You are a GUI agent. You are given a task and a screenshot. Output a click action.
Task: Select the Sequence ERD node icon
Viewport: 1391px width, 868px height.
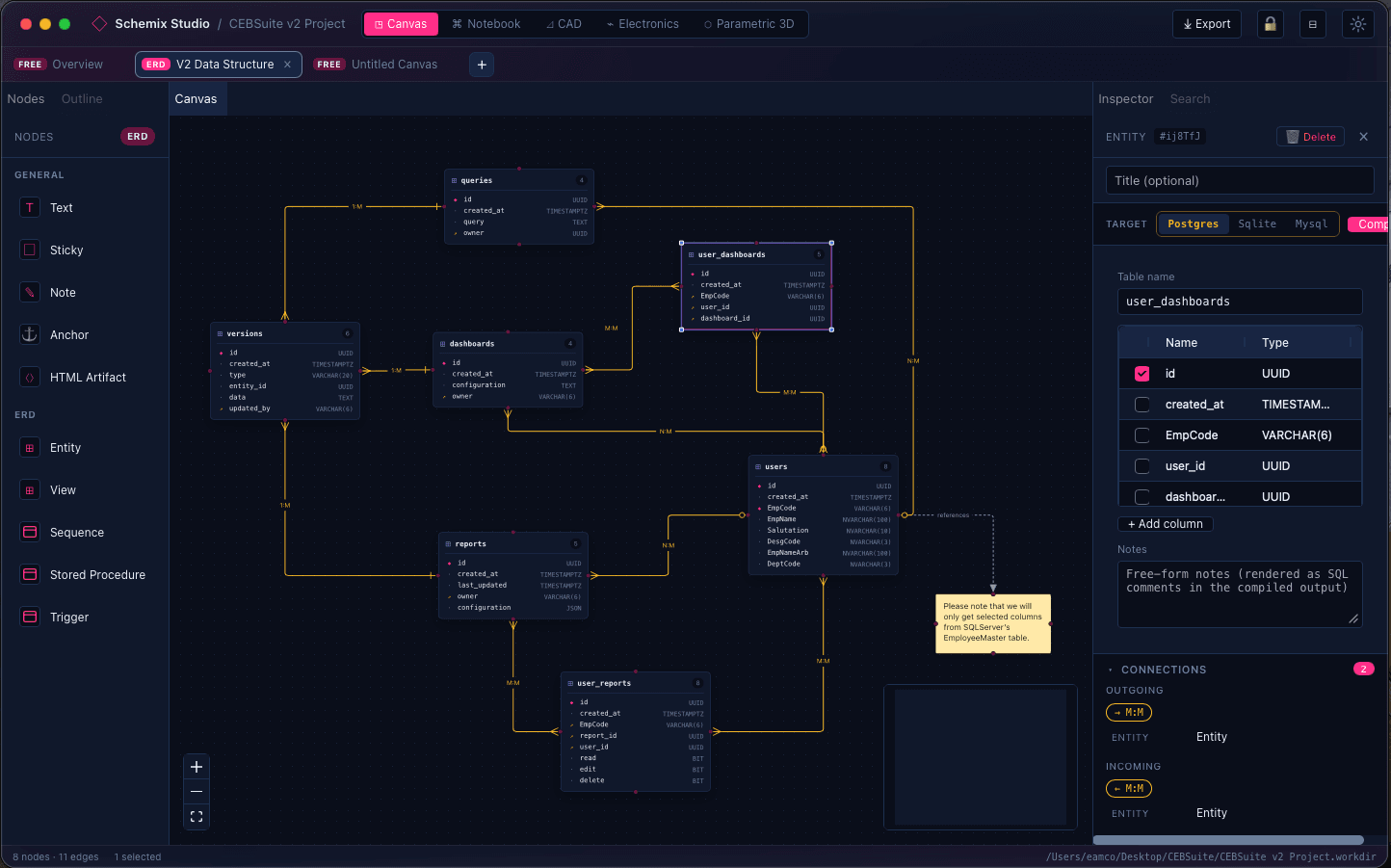30,533
